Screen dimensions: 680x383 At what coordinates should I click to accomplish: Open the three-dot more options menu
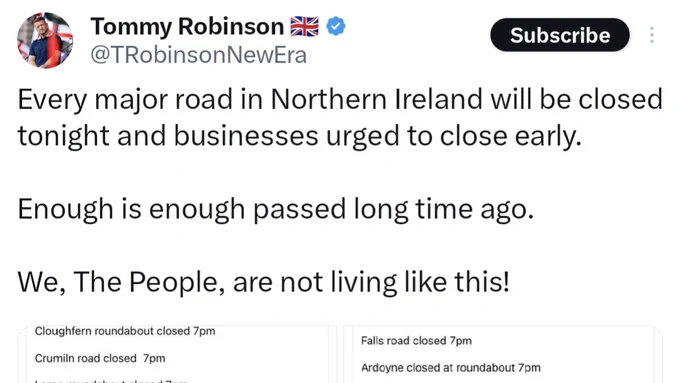652,35
